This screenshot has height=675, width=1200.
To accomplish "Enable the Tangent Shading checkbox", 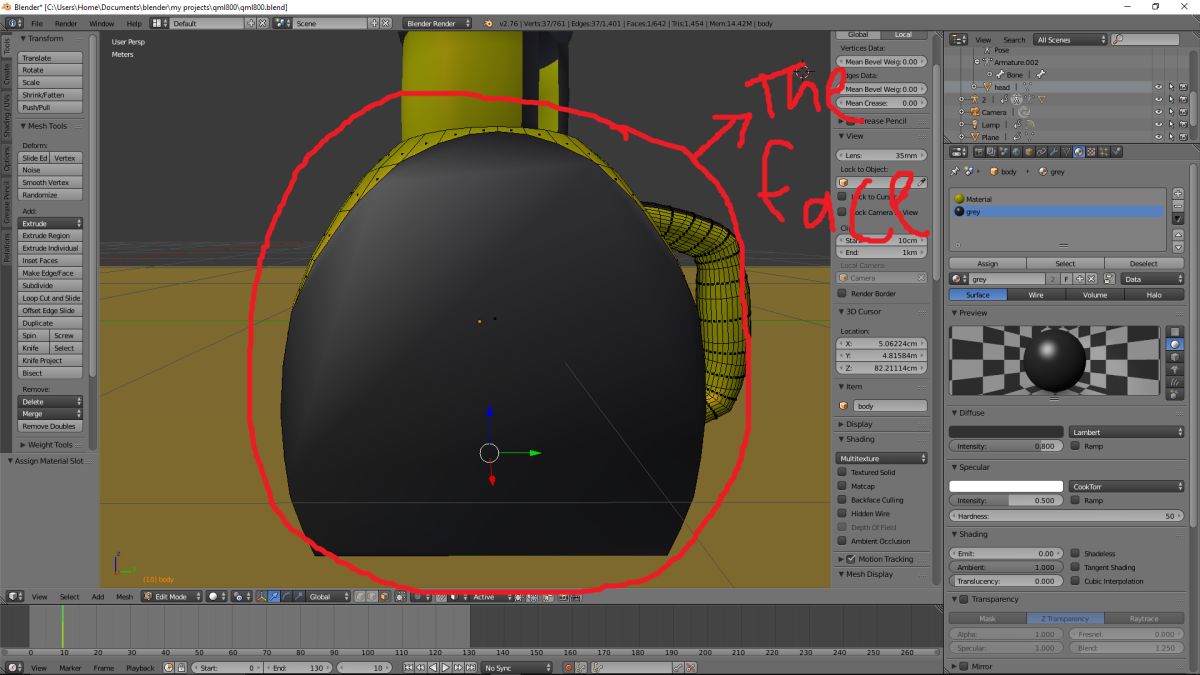I will [x=1075, y=567].
